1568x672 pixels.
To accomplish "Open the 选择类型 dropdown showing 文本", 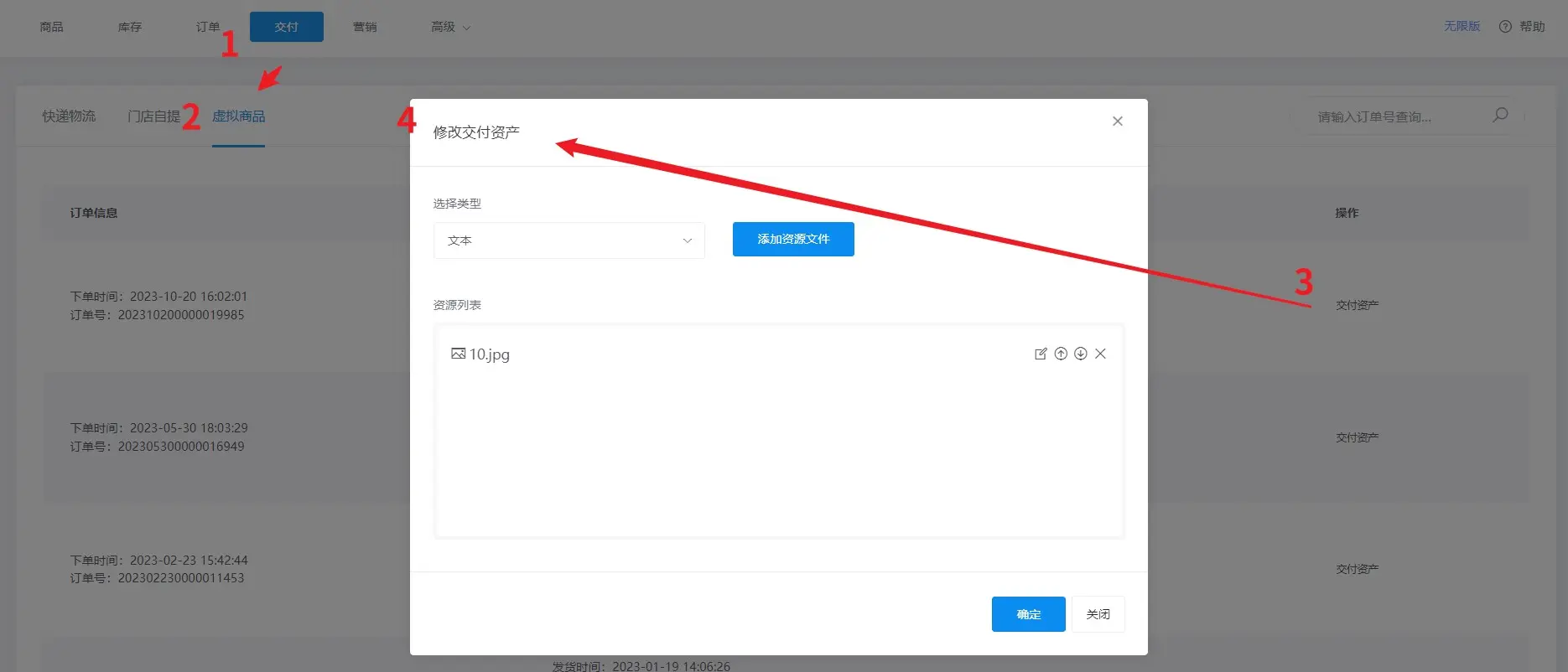I will 569,240.
